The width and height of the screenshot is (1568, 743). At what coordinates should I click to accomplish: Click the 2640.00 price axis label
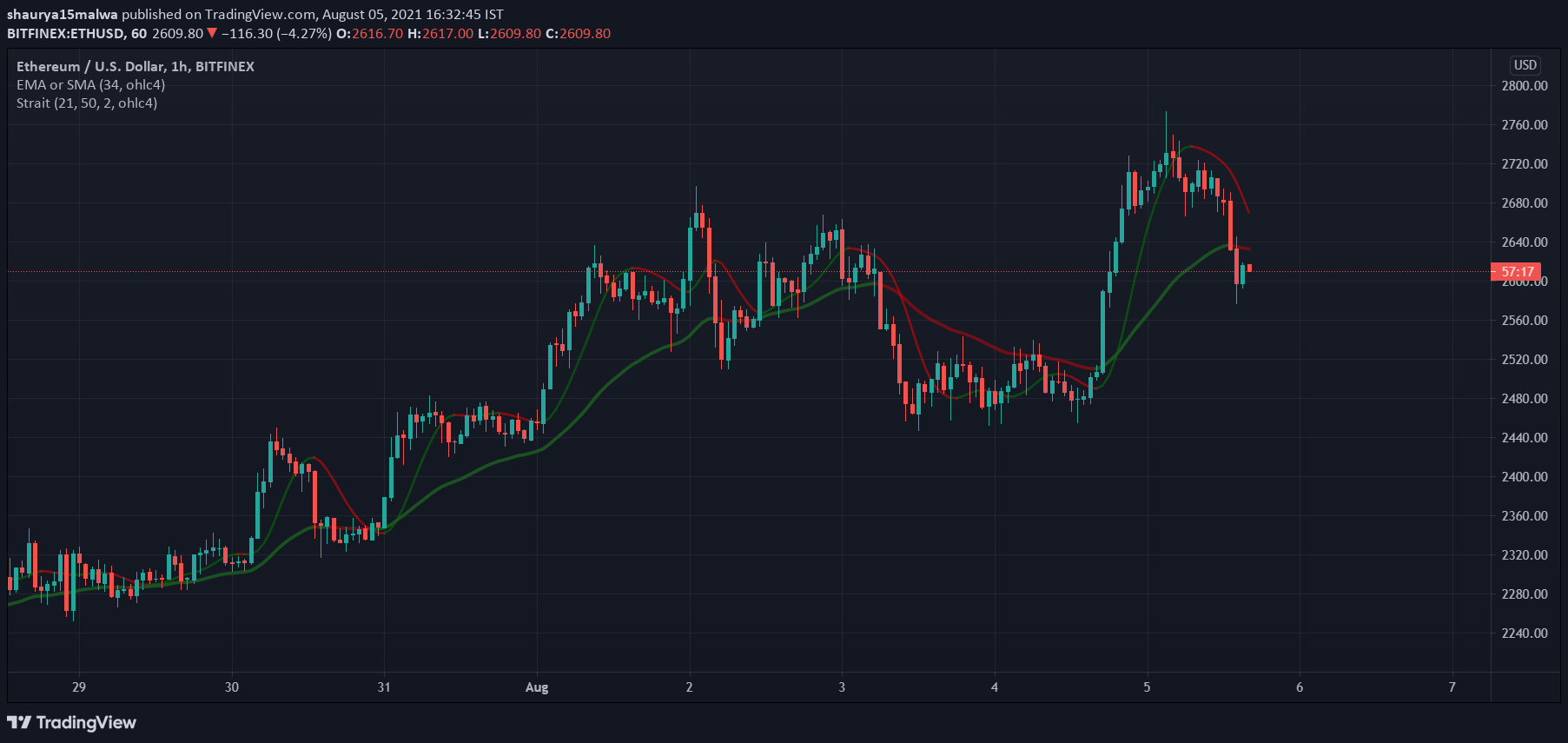[1525, 242]
